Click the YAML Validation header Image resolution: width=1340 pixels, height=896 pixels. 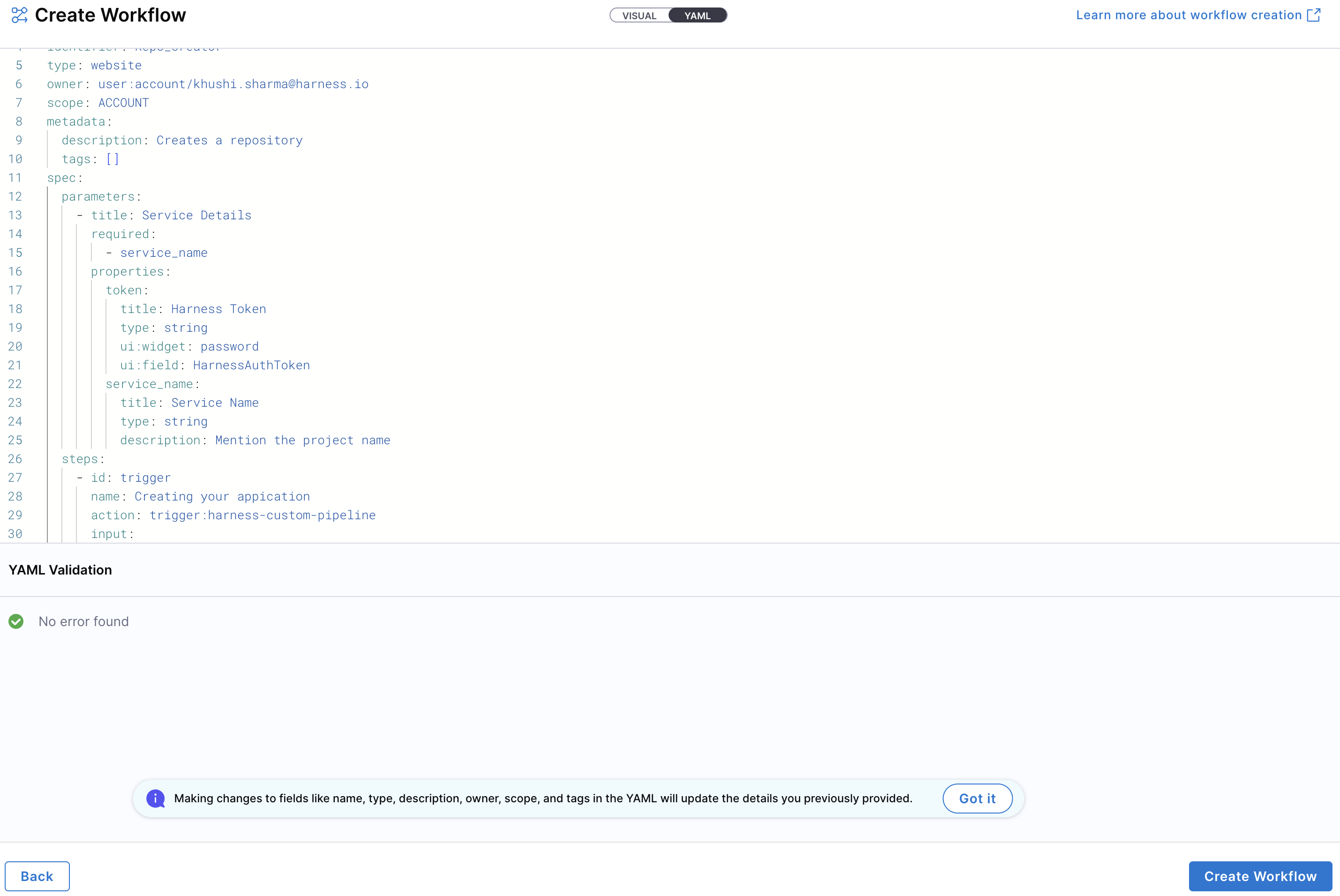60,570
